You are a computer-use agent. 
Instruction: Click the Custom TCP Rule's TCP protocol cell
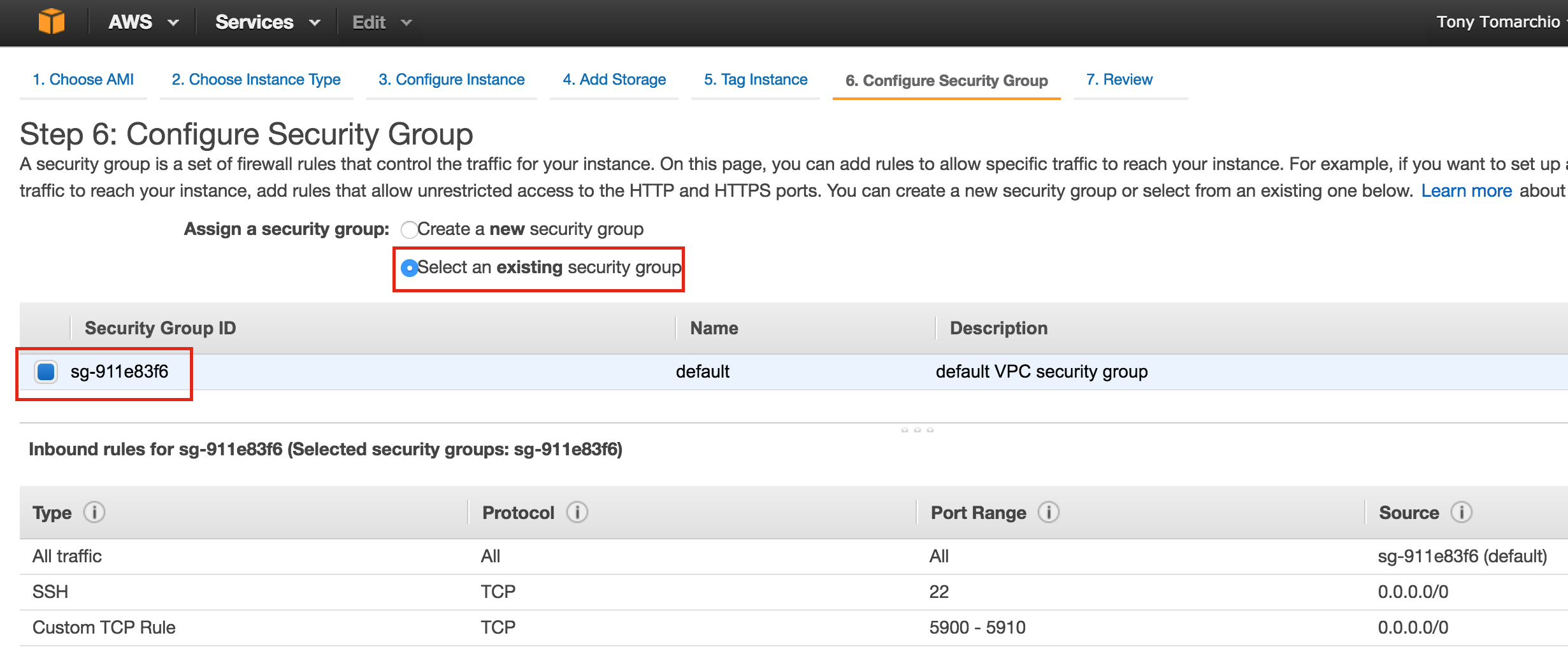coord(498,627)
